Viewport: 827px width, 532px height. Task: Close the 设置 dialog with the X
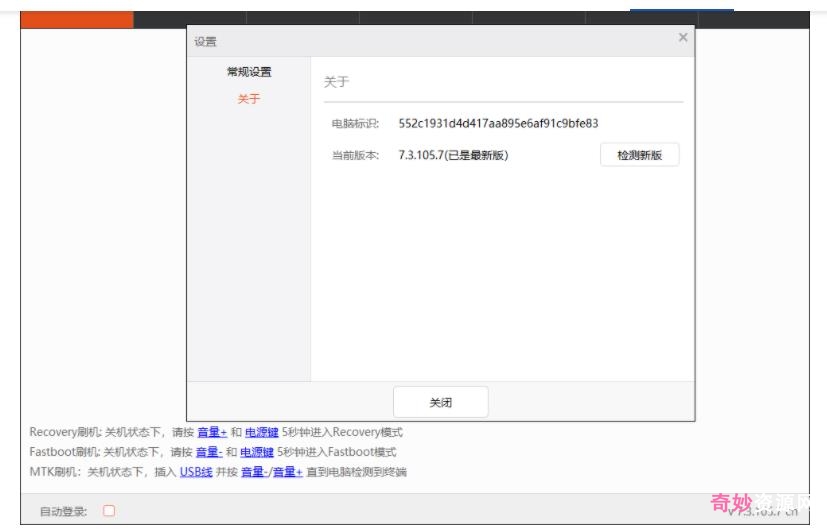point(683,38)
